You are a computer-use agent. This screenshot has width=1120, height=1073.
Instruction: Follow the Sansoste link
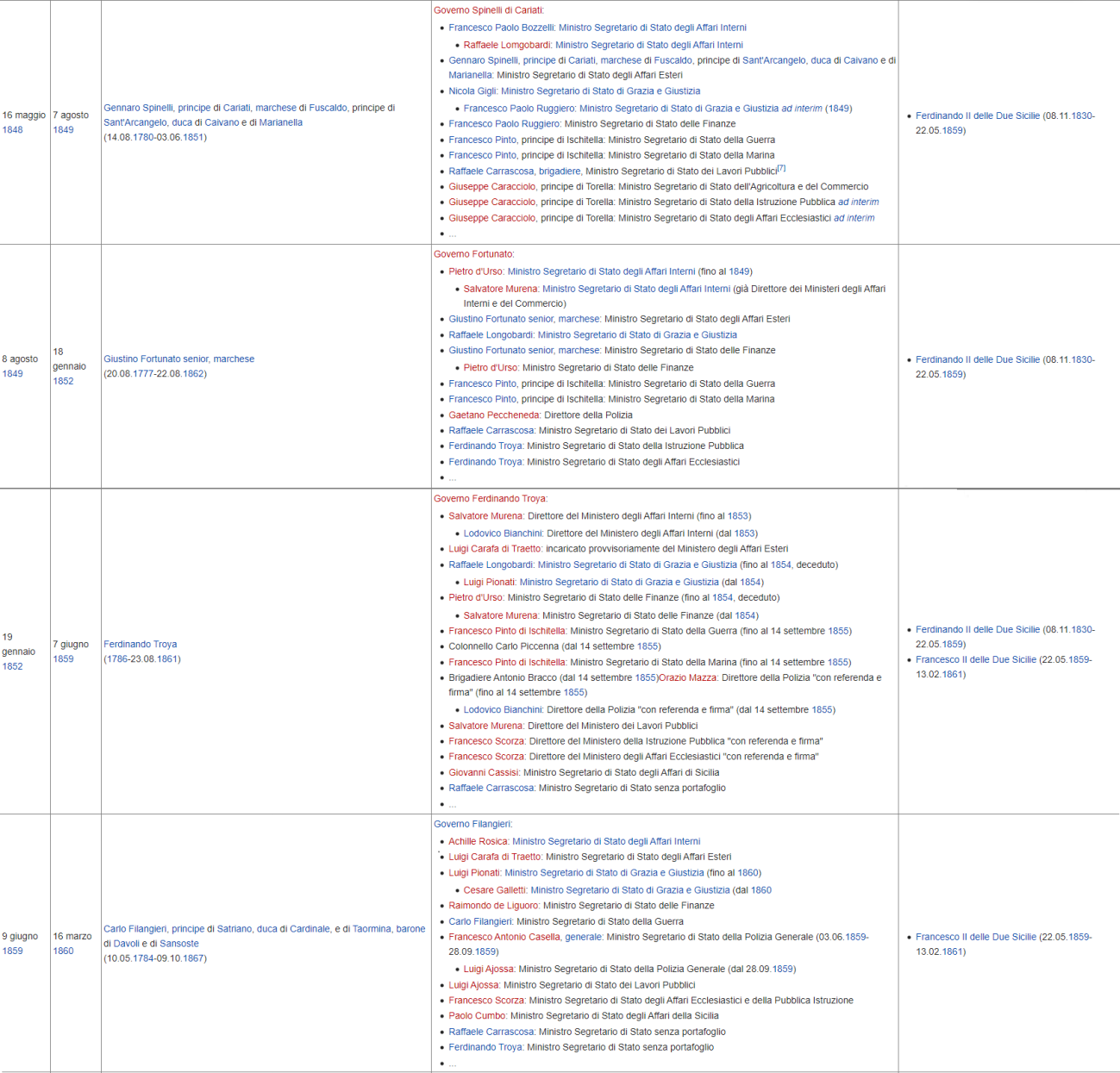tap(179, 944)
